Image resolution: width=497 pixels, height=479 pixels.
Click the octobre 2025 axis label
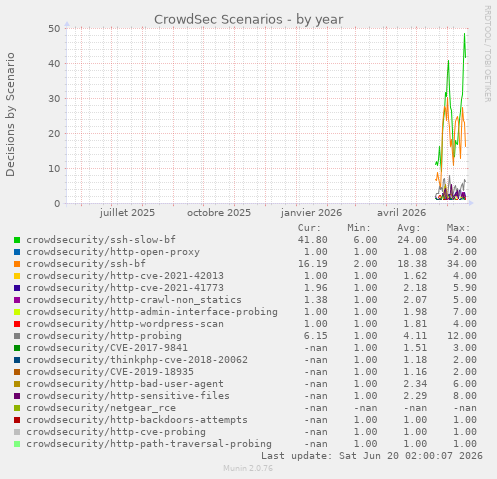click(219, 213)
